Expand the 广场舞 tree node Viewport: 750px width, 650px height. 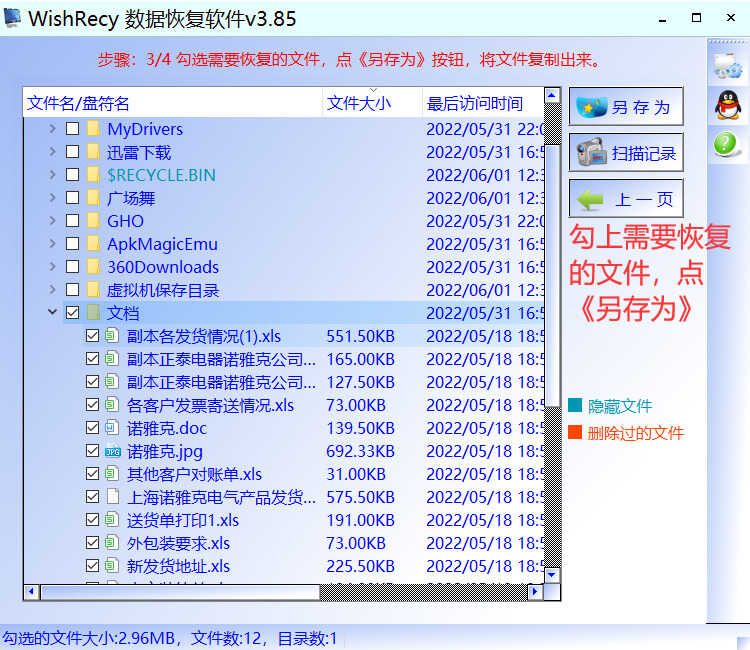click(x=53, y=198)
